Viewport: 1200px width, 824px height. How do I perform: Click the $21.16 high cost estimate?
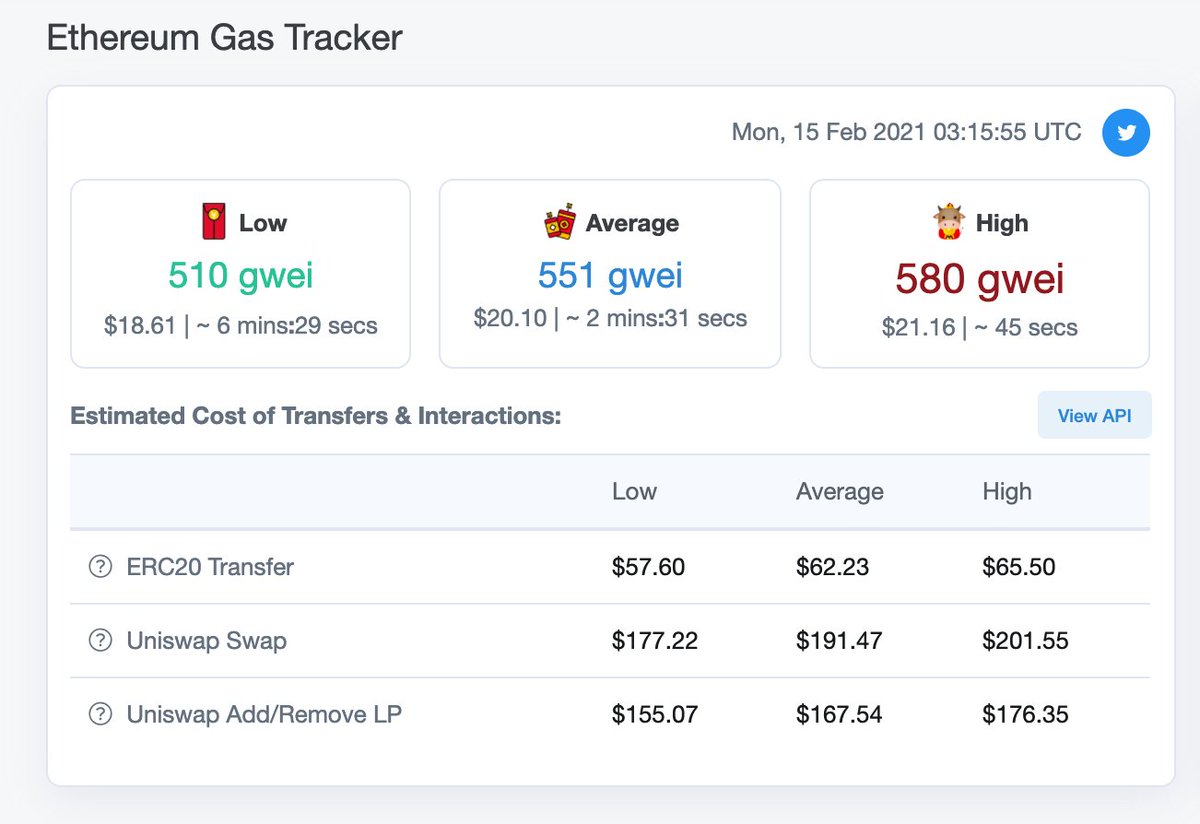(918, 327)
